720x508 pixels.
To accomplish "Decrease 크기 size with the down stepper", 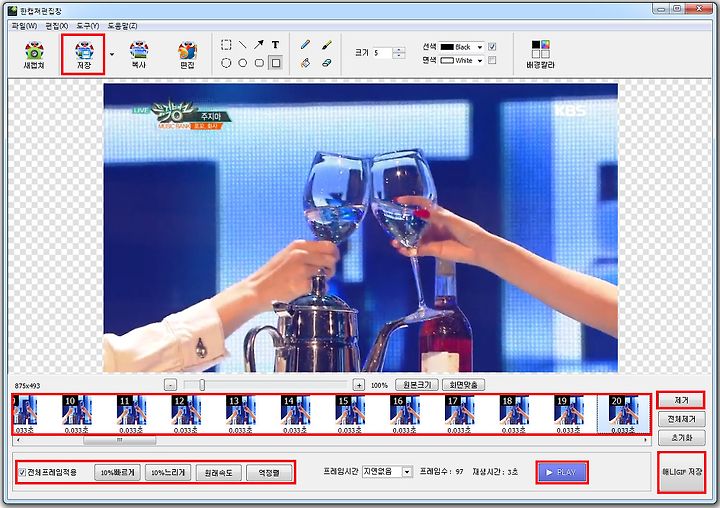I will pyautogui.click(x=399, y=56).
